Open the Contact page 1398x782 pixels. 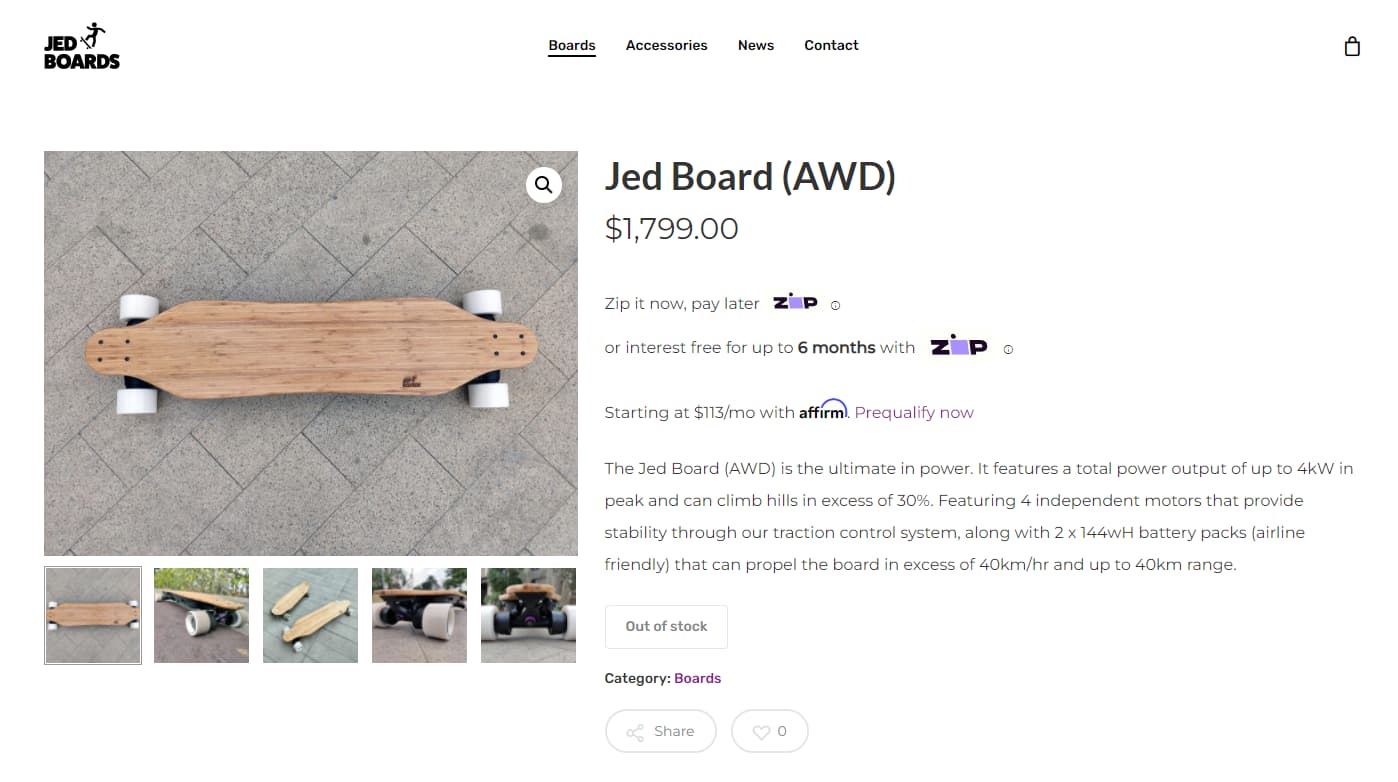[x=831, y=45]
